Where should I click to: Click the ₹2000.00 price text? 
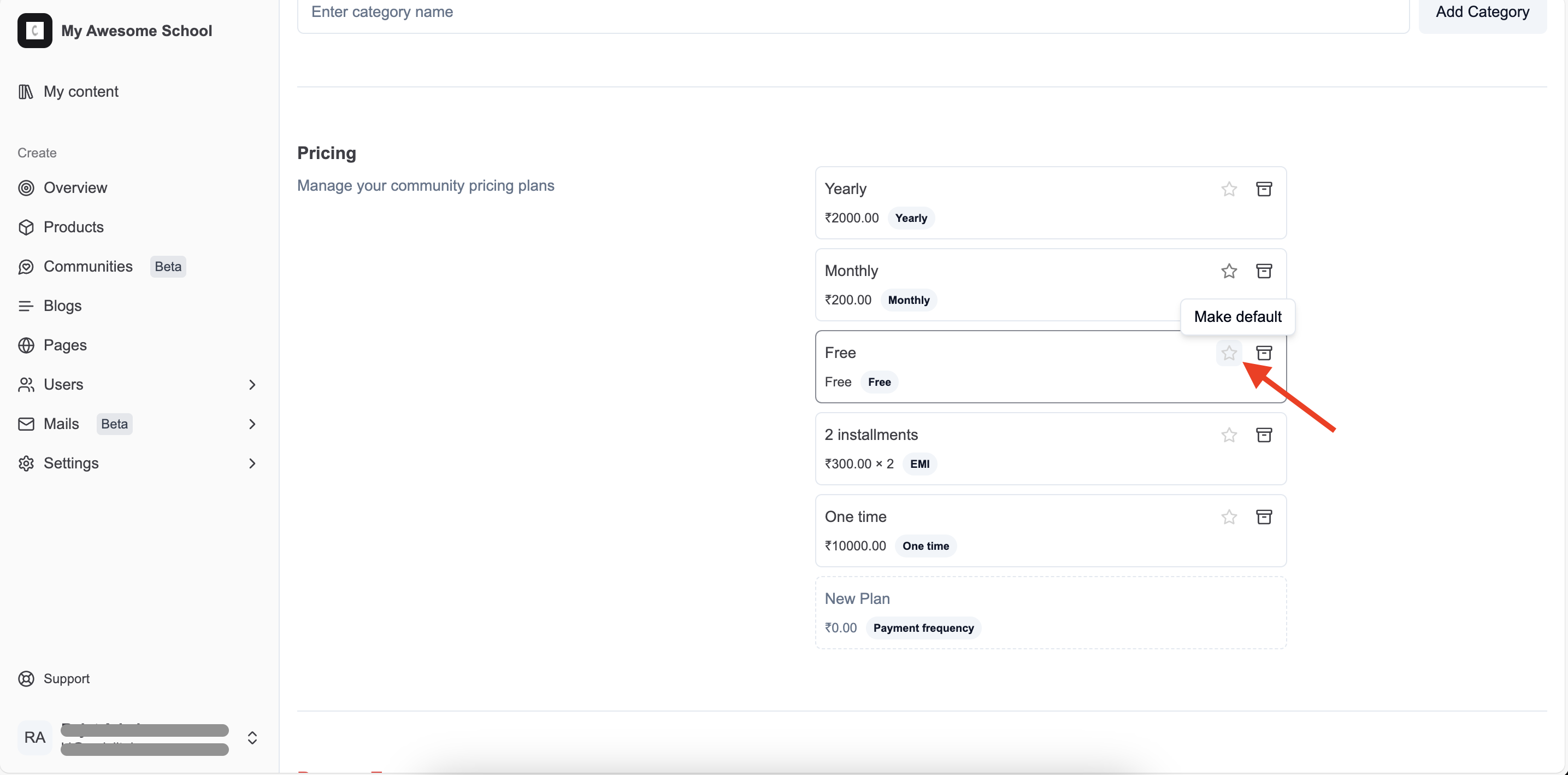click(x=852, y=218)
